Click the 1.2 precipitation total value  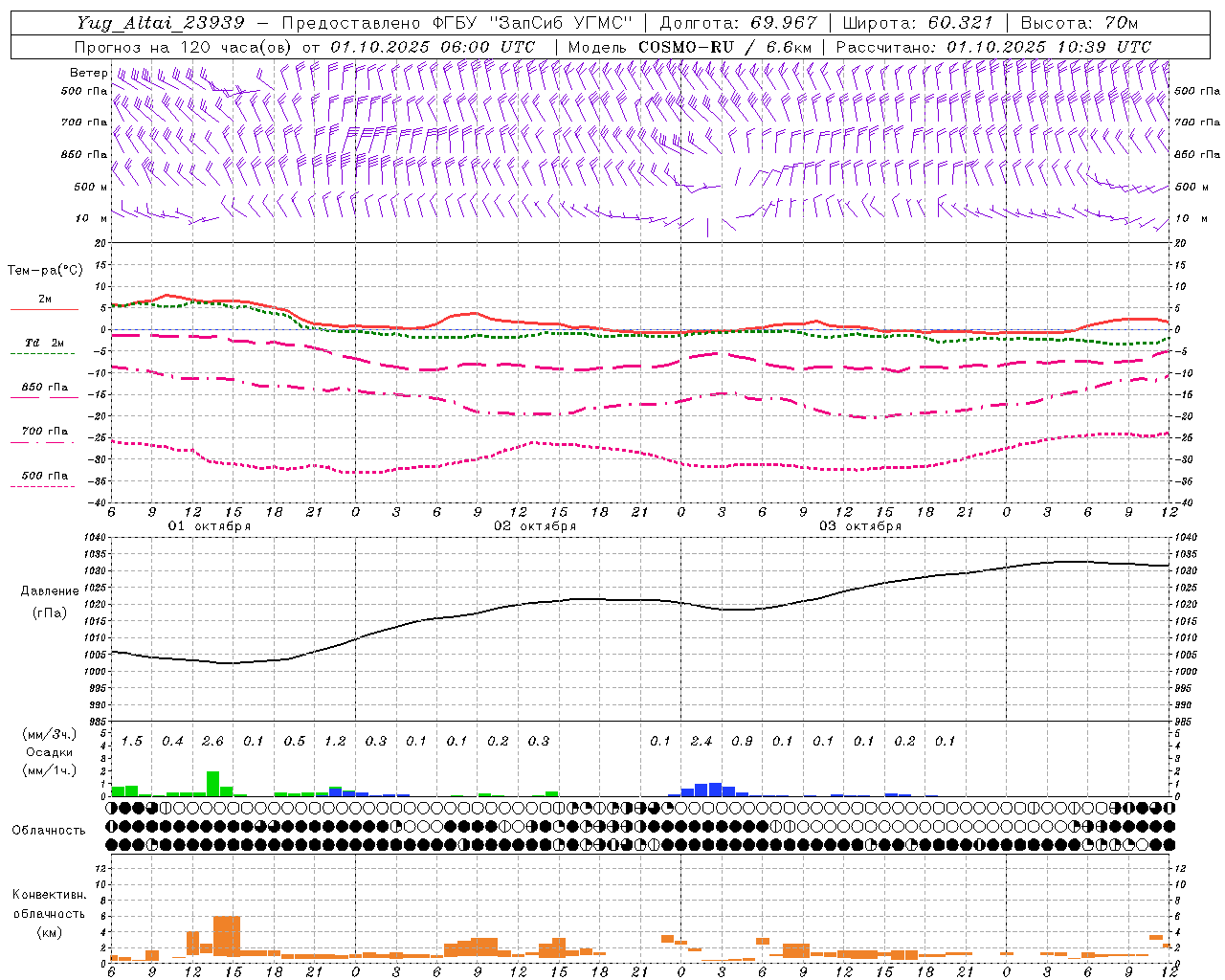[x=335, y=742]
